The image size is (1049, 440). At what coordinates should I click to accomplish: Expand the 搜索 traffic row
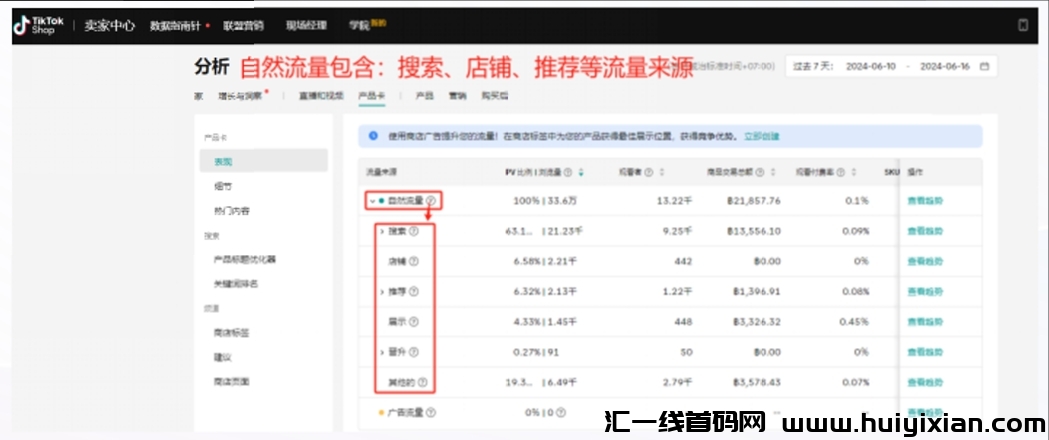point(381,231)
